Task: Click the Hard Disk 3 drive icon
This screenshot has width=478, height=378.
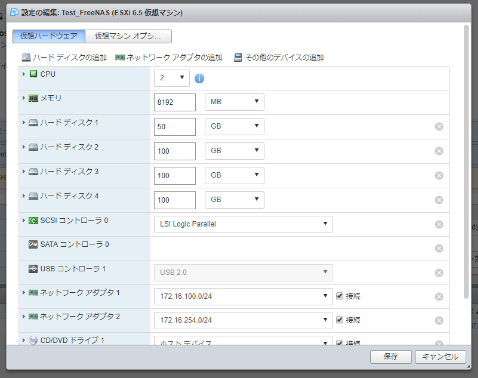Action: pyautogui.click(x=33, y=172)
